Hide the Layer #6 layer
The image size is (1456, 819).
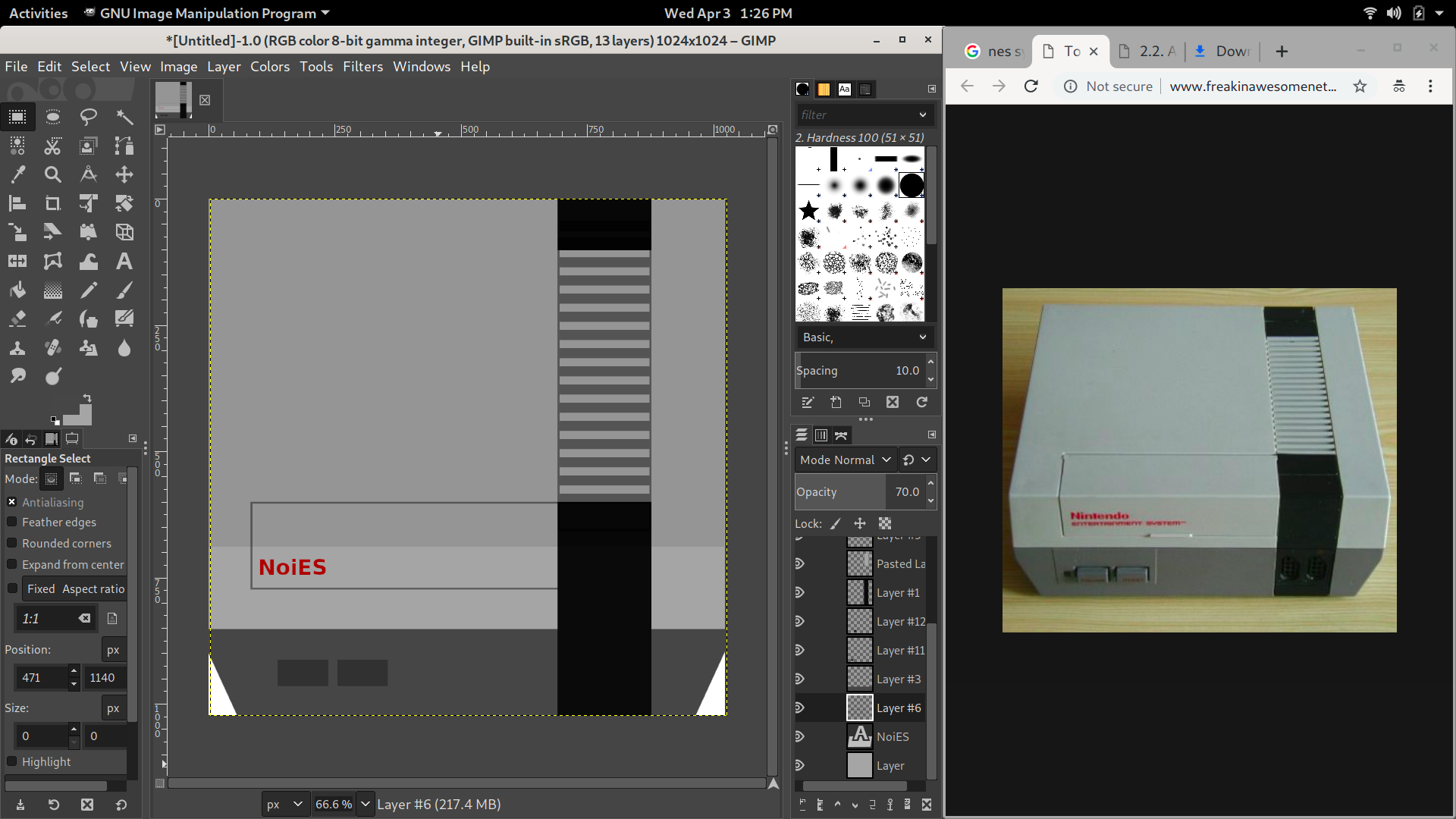799,708
